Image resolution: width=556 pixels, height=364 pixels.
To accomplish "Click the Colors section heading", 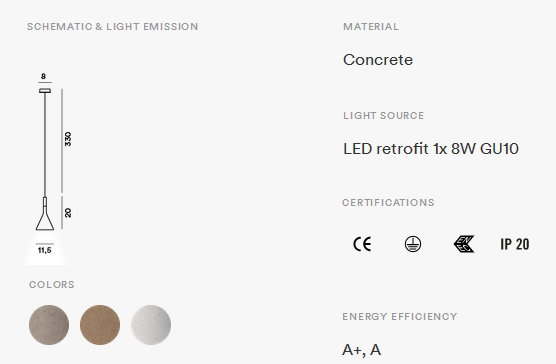I will coord(52,285).
